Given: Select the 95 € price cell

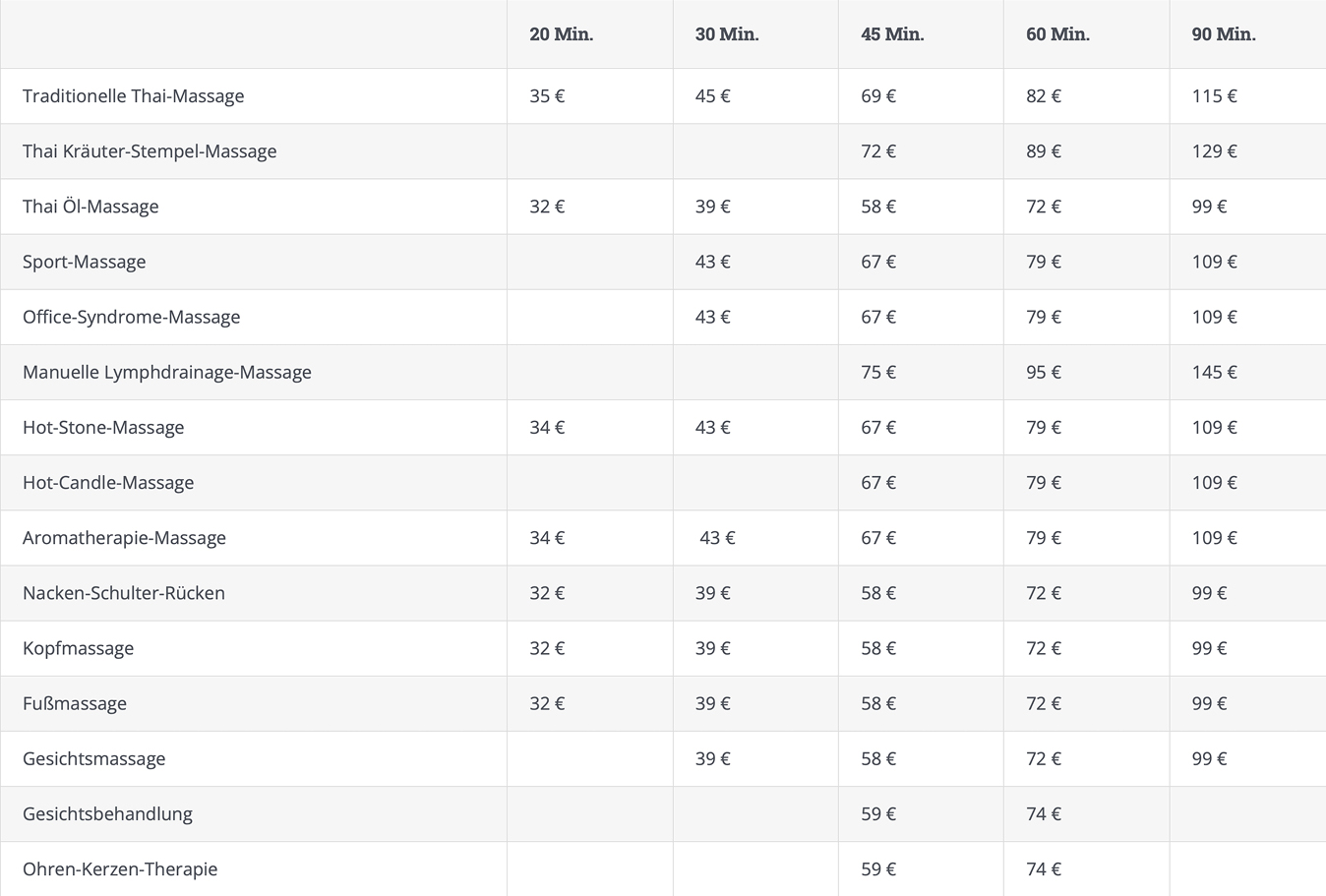Looking at the screenshot, I should coord(1044,372).
